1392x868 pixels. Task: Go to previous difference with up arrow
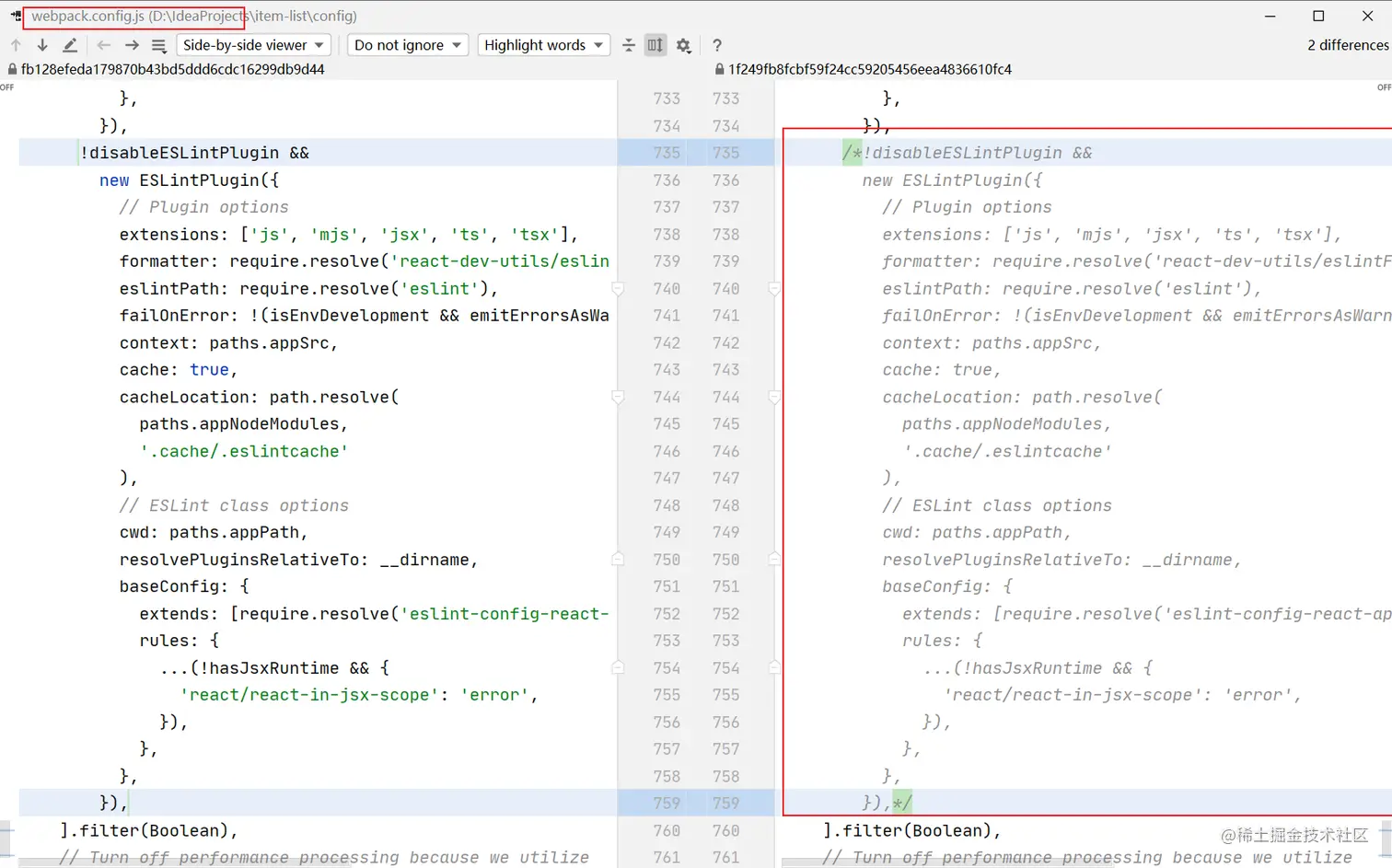coord(16,45)
